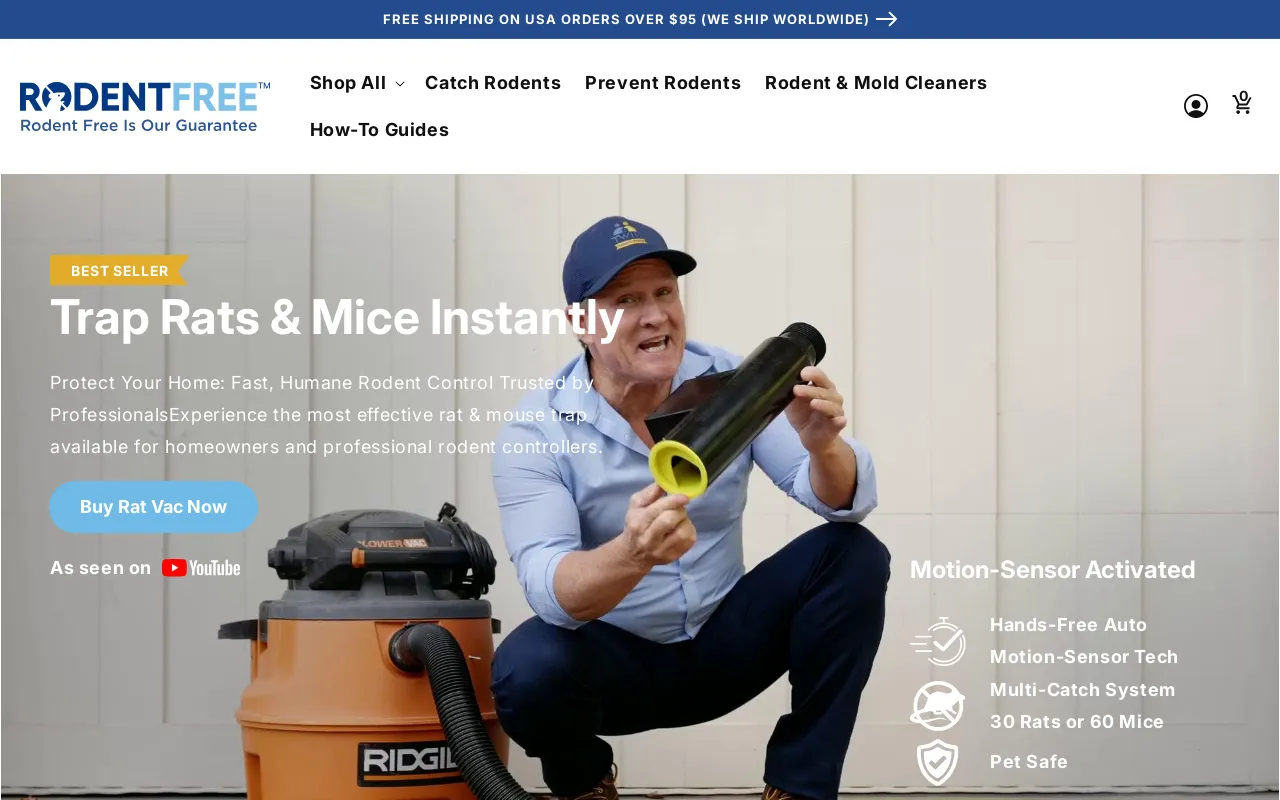Click the multi-catch rodent icon
1280x800 pixels.
tap(938, 706)
